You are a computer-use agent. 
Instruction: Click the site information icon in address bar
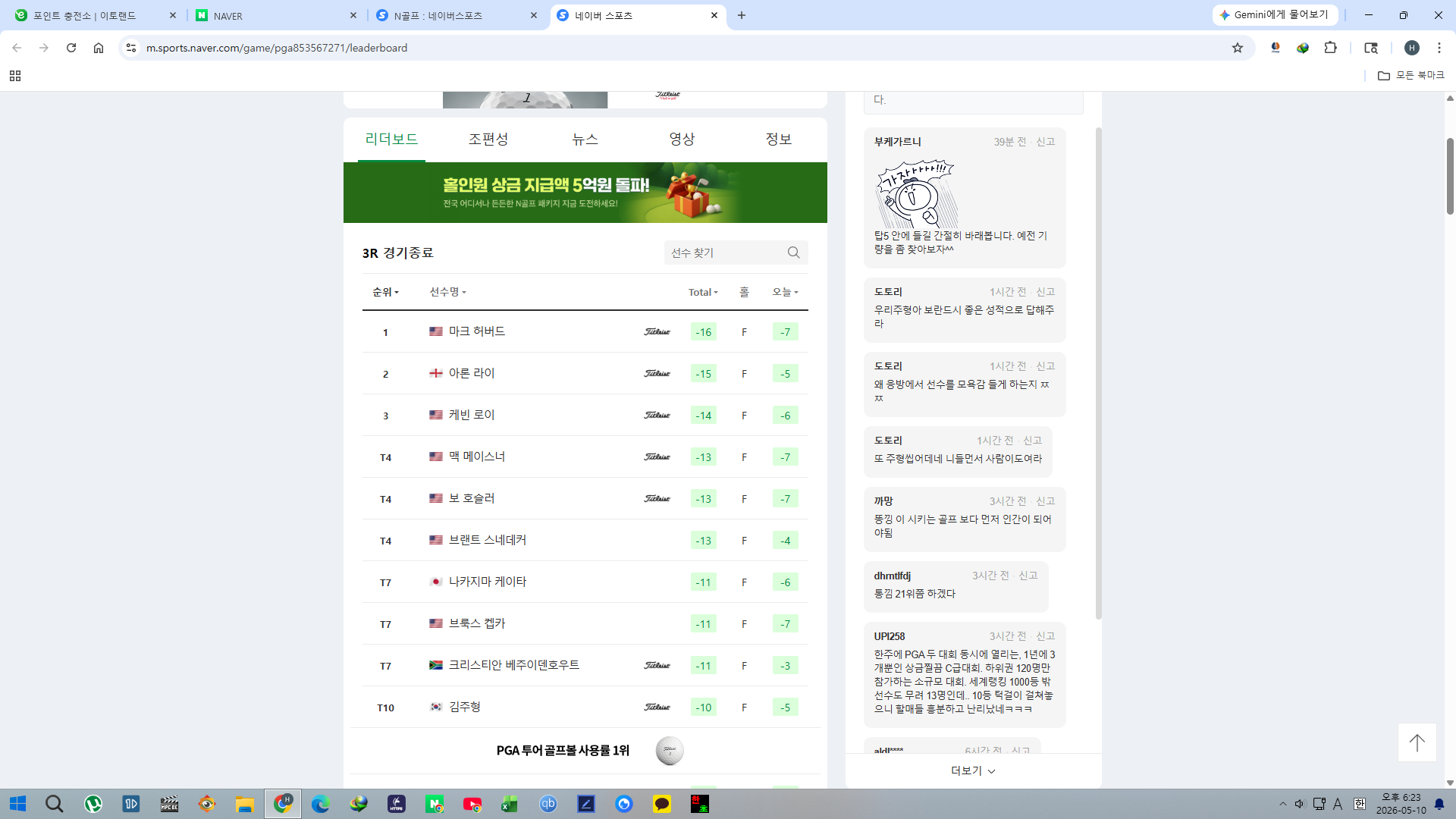click(131, 48)
